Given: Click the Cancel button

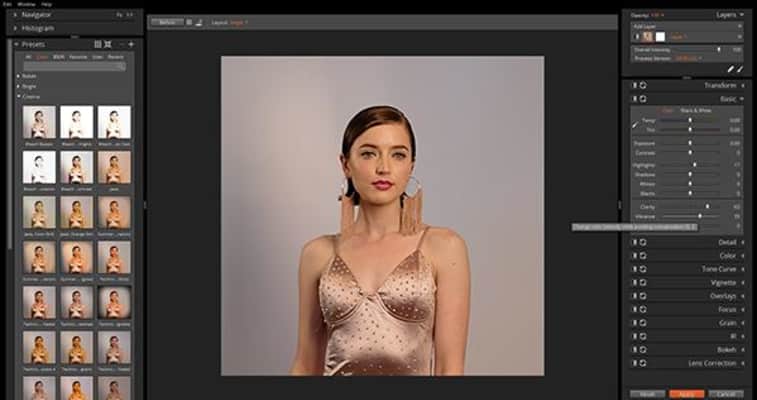Looking at the screenshot, I should [727, 394].
